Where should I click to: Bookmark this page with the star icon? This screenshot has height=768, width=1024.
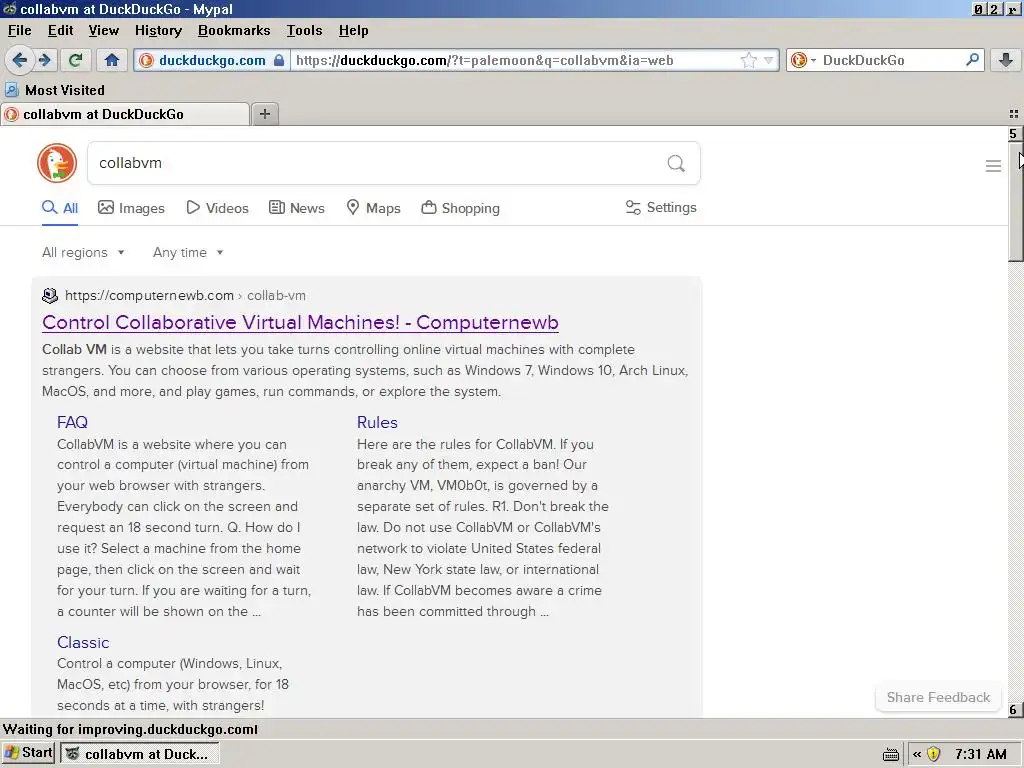(748, 60)
